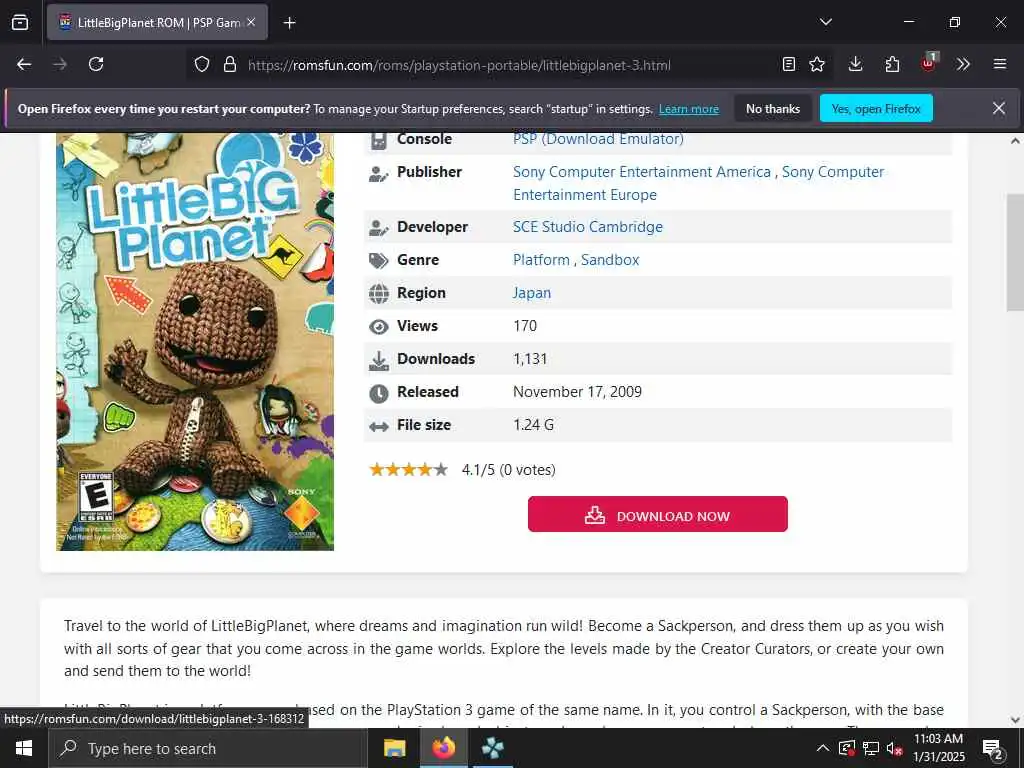This screenshot has width=1024, height=768.
Task: Open Firefox hamburger application menu
Action: tap(999, 64)
